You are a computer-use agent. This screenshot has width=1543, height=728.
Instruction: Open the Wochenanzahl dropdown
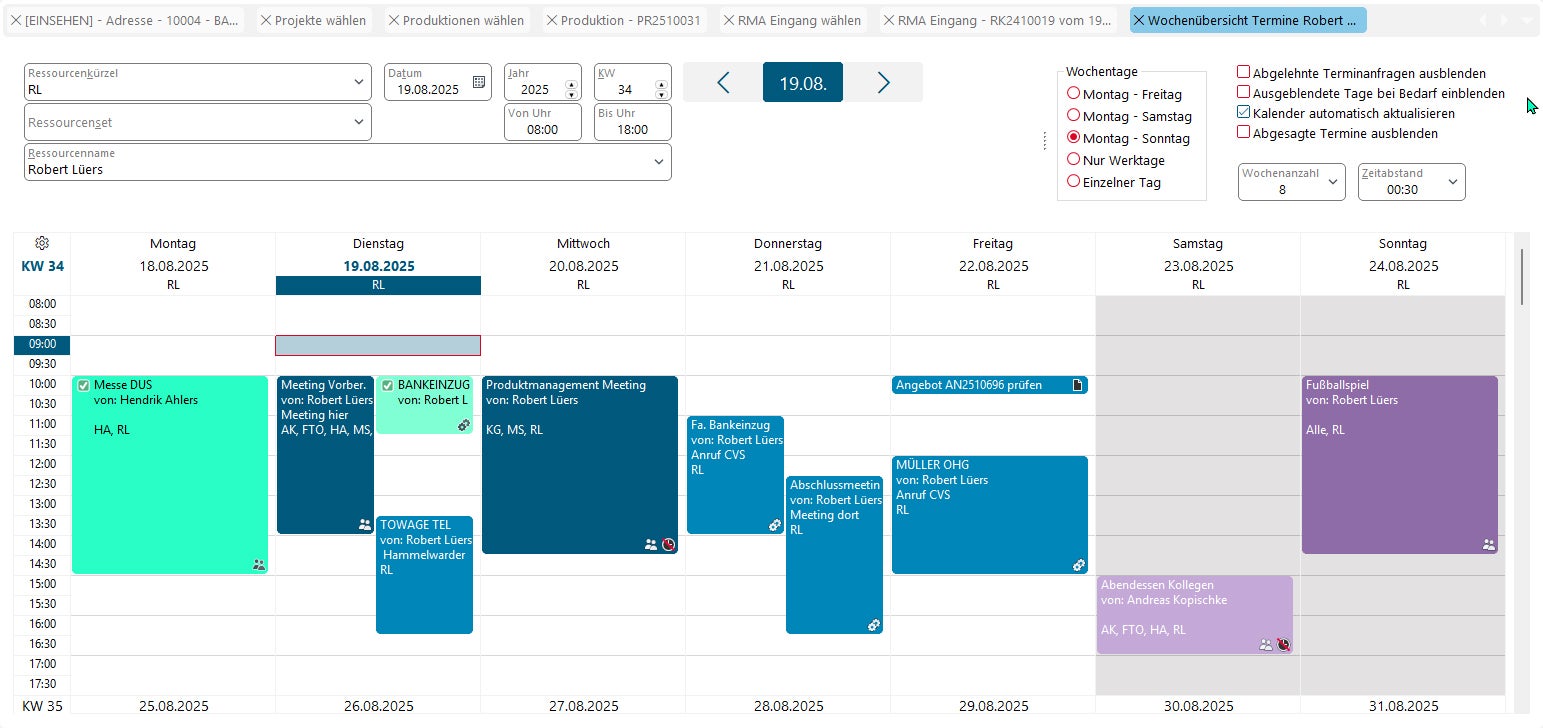click(x=1333, y=182)
